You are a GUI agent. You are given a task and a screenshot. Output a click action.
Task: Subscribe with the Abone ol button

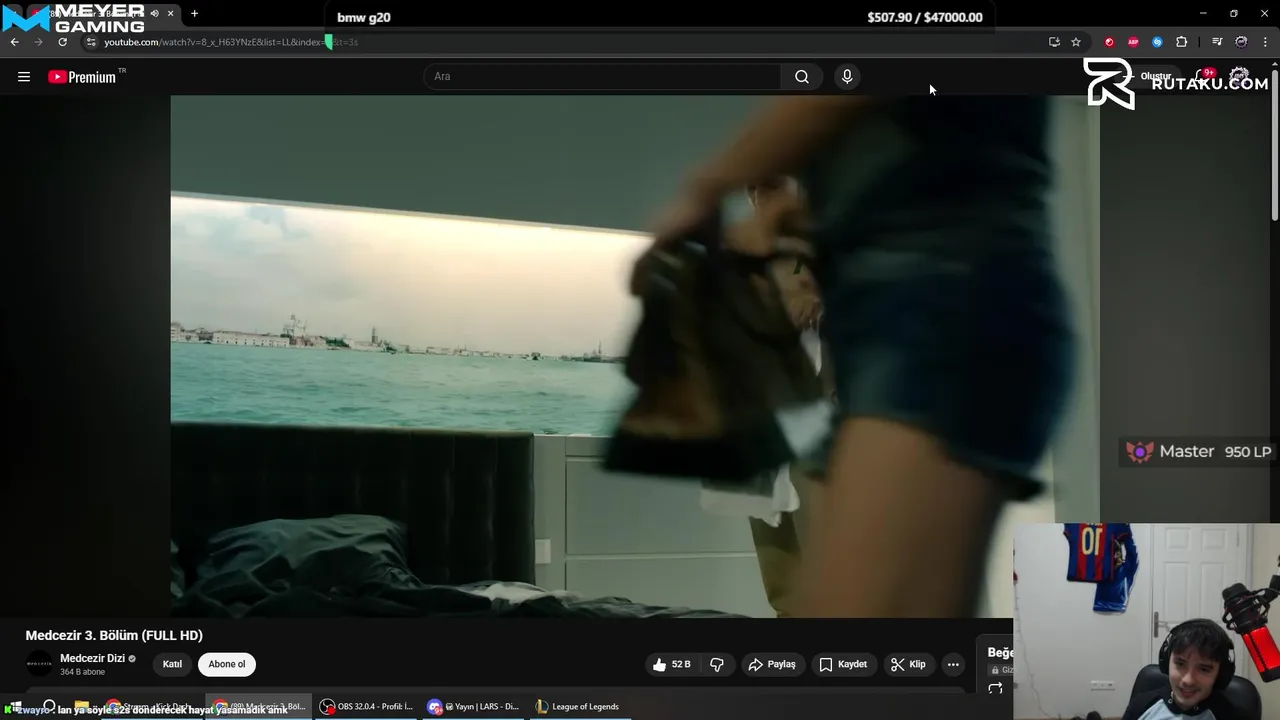(x=227, y=664)
